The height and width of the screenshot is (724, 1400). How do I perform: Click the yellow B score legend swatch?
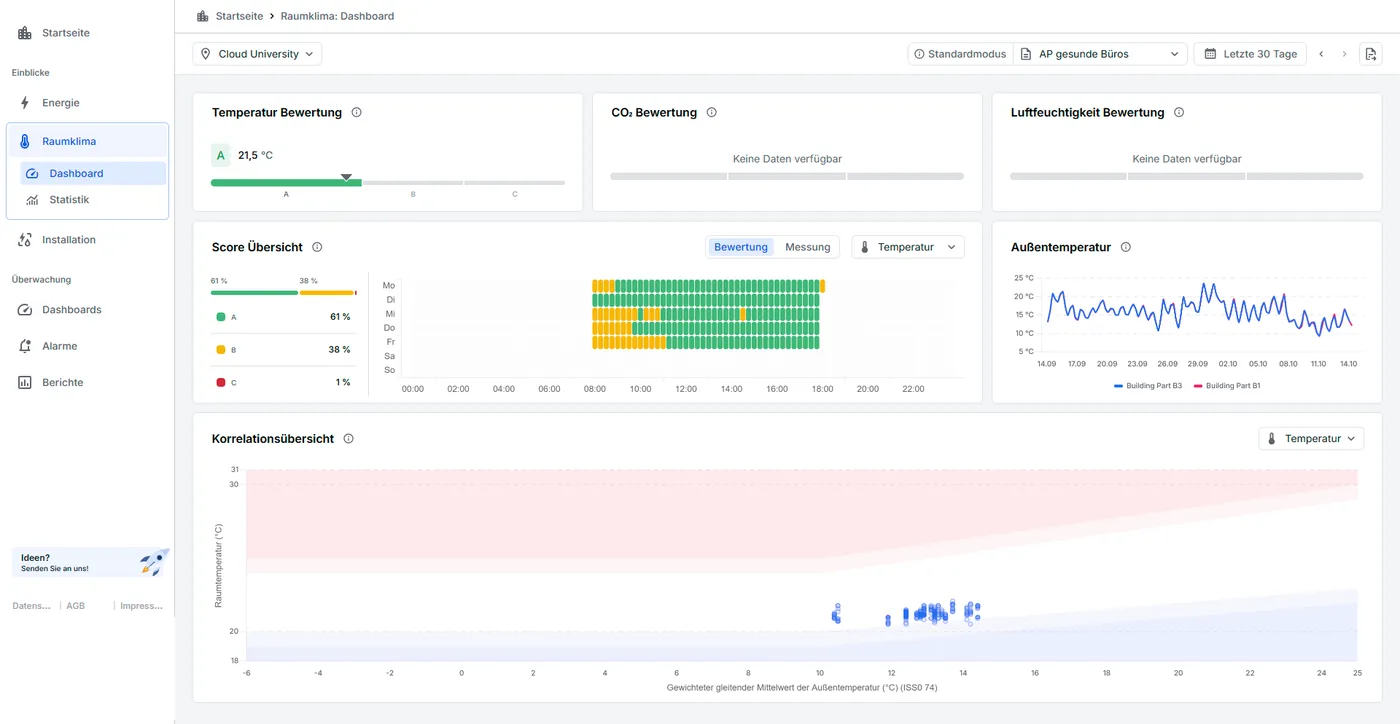tap(220, 350)
